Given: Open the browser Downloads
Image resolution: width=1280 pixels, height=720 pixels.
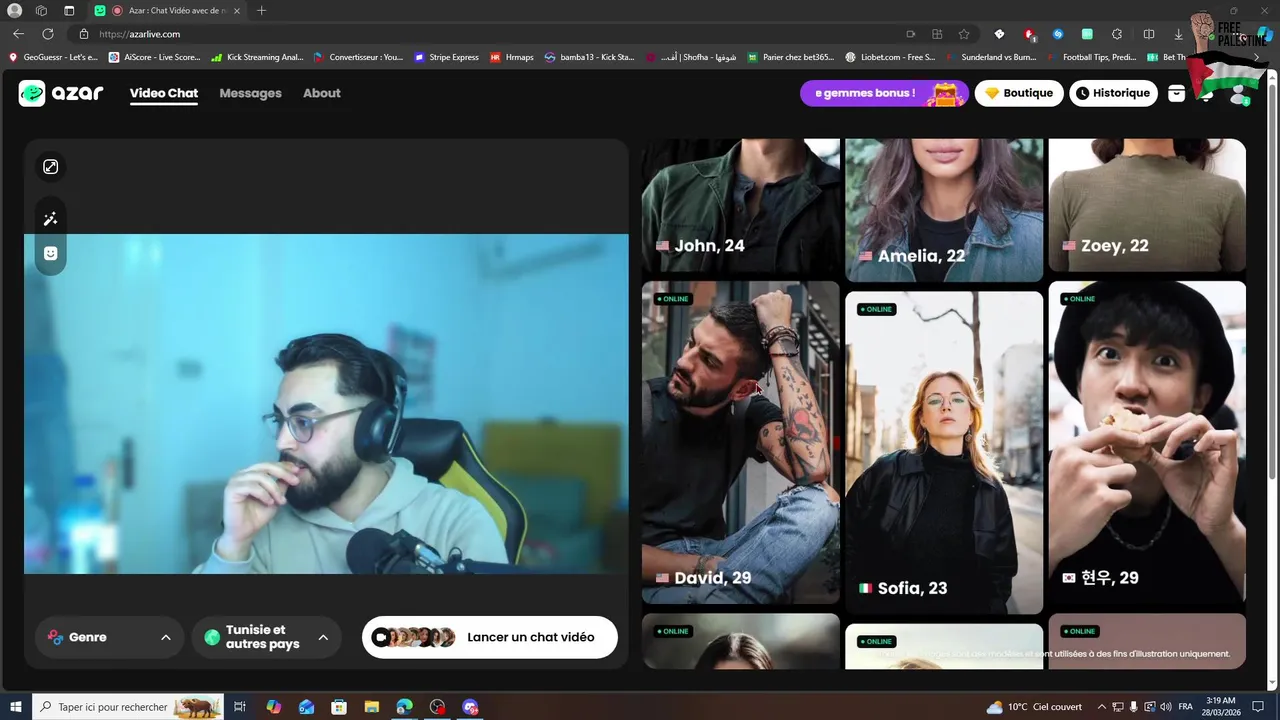Looking at the screenshot, I should [1178, 34].
